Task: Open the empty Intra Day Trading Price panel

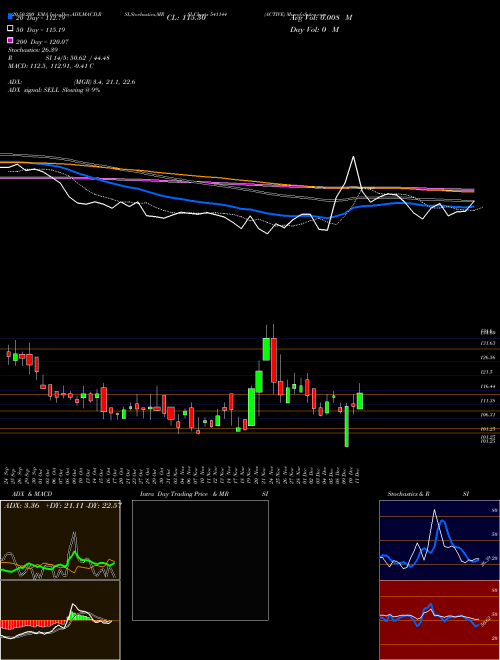Action: pos(200,560)
